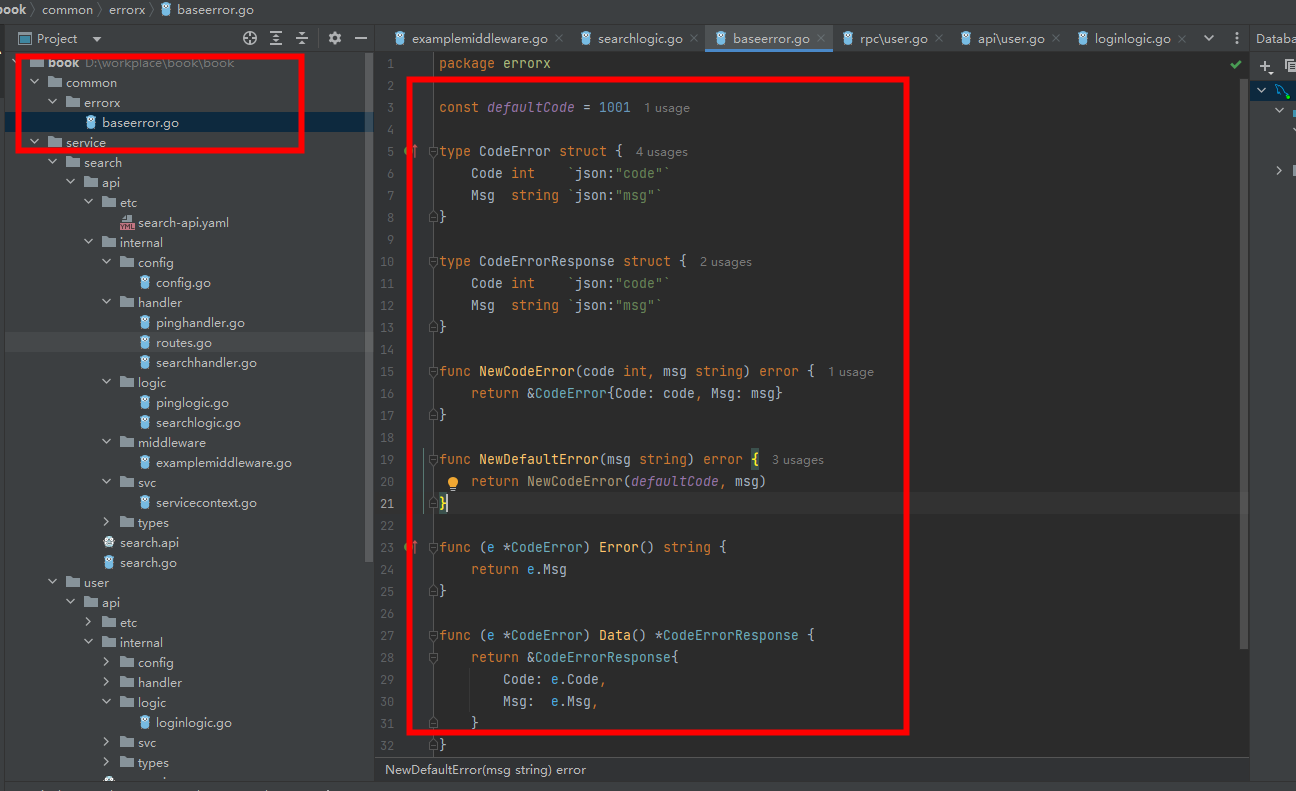
Task: Expand all nodes in Project tree
Action: coord(276,38)
